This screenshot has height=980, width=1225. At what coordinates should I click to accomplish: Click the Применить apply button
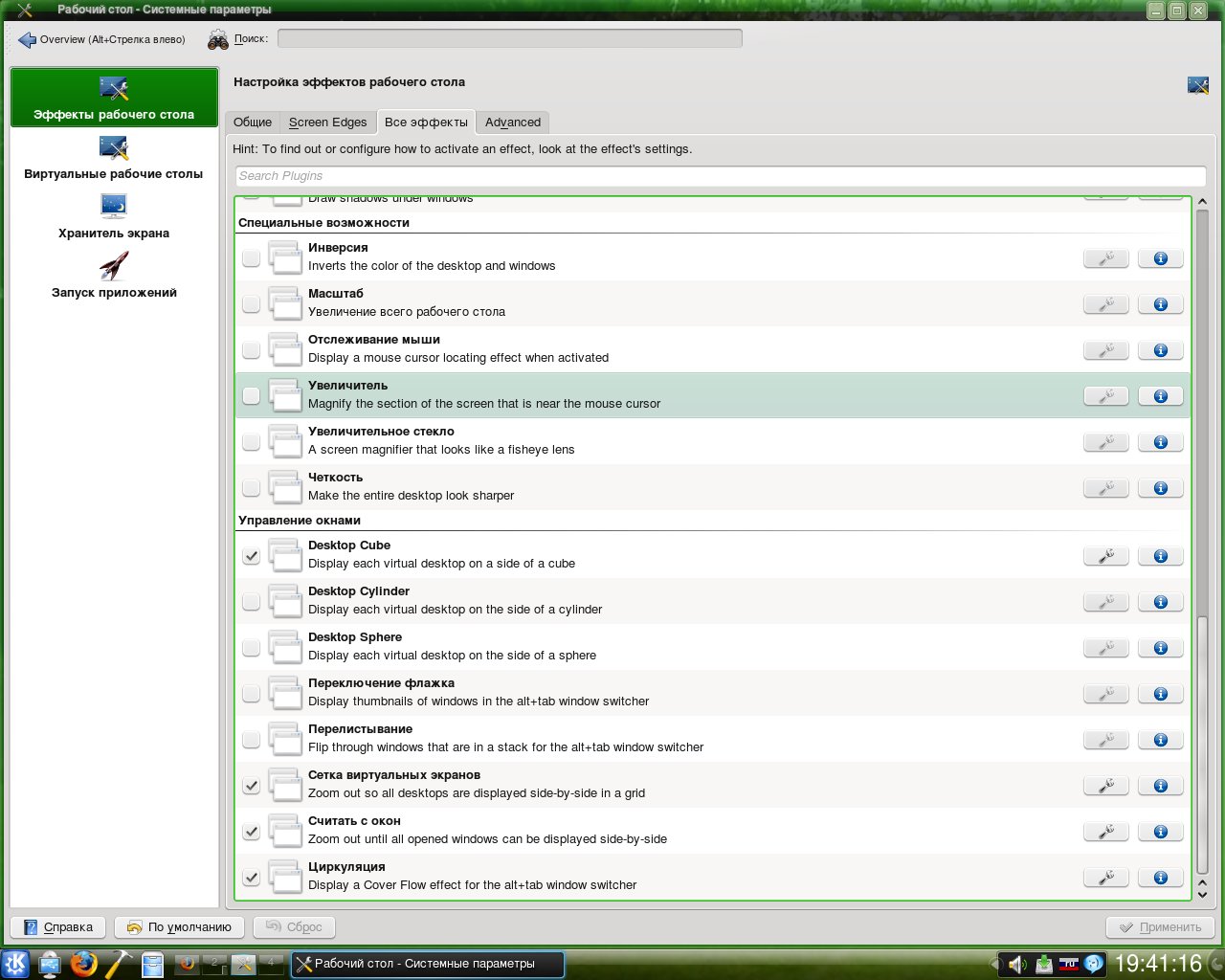coord(1160,927)
